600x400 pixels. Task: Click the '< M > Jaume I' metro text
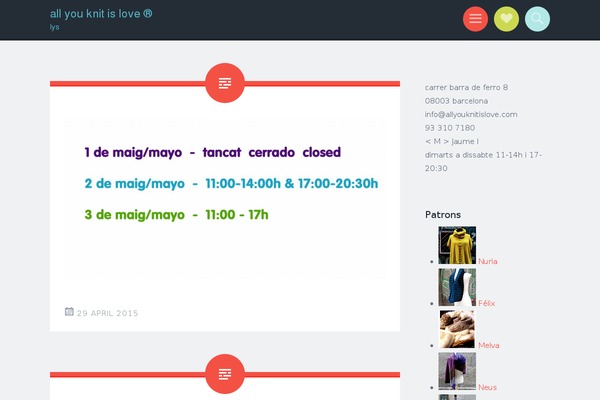click(452, 141)
